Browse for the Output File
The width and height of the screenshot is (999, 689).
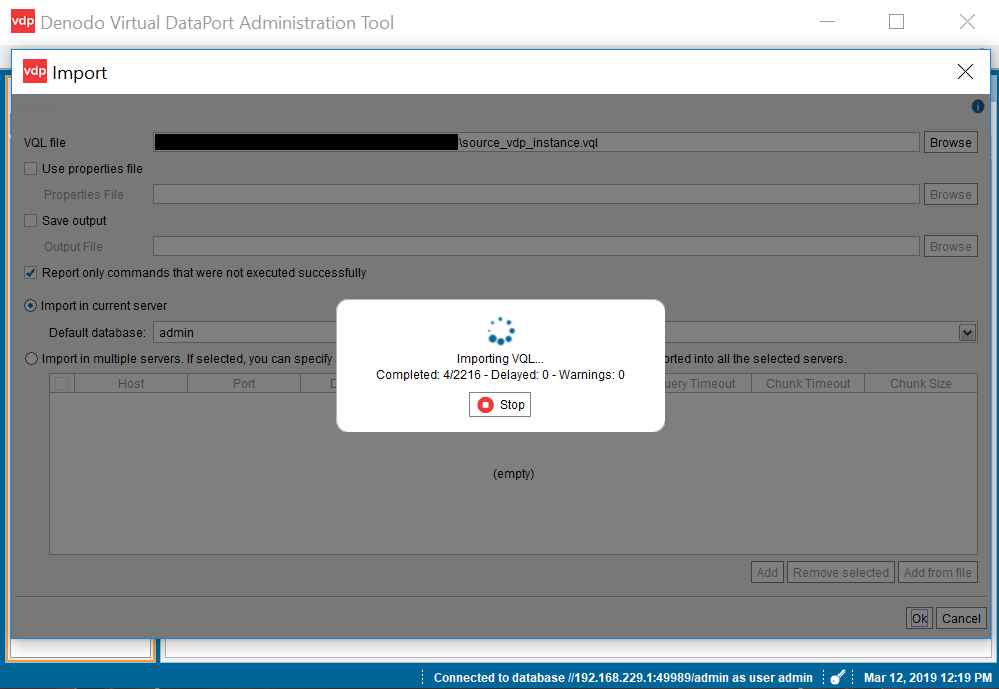click(x=950, y=247)
